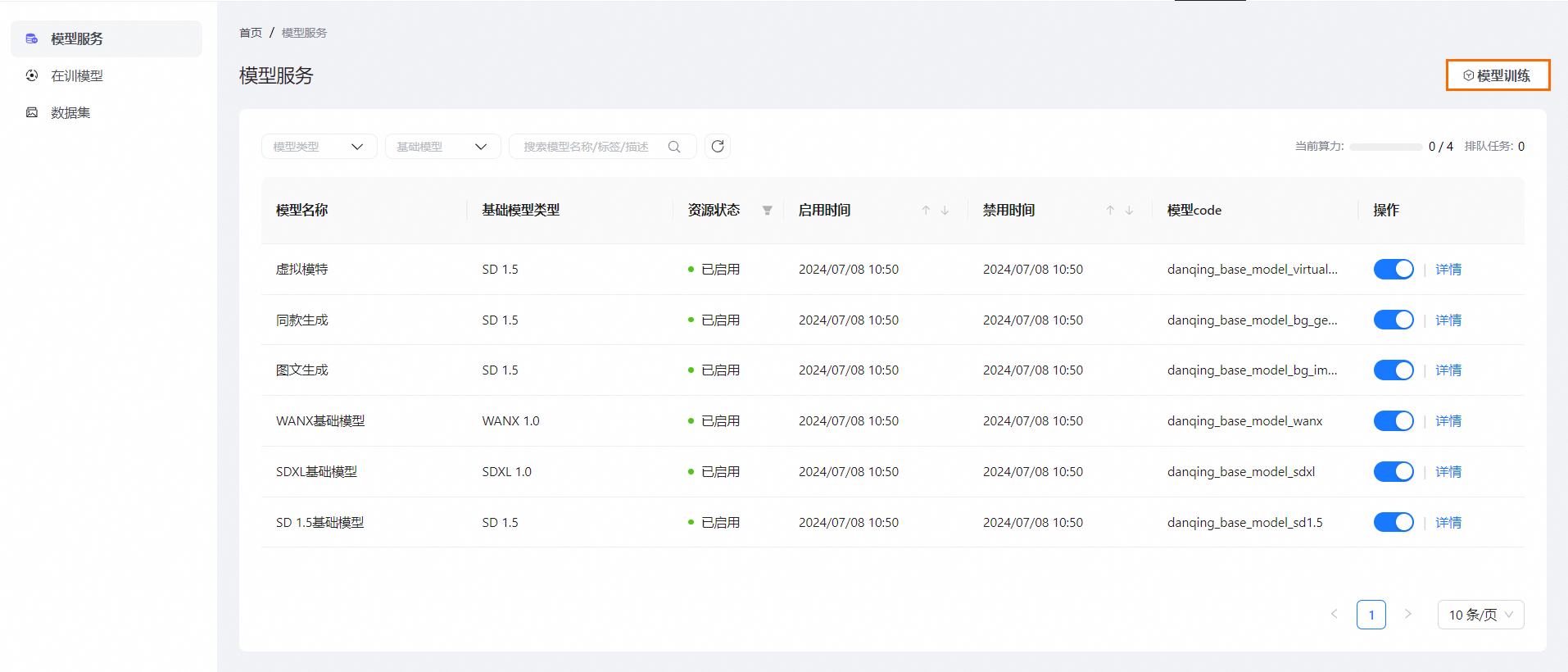Select page 1 in pagination

coord(1371,615)
